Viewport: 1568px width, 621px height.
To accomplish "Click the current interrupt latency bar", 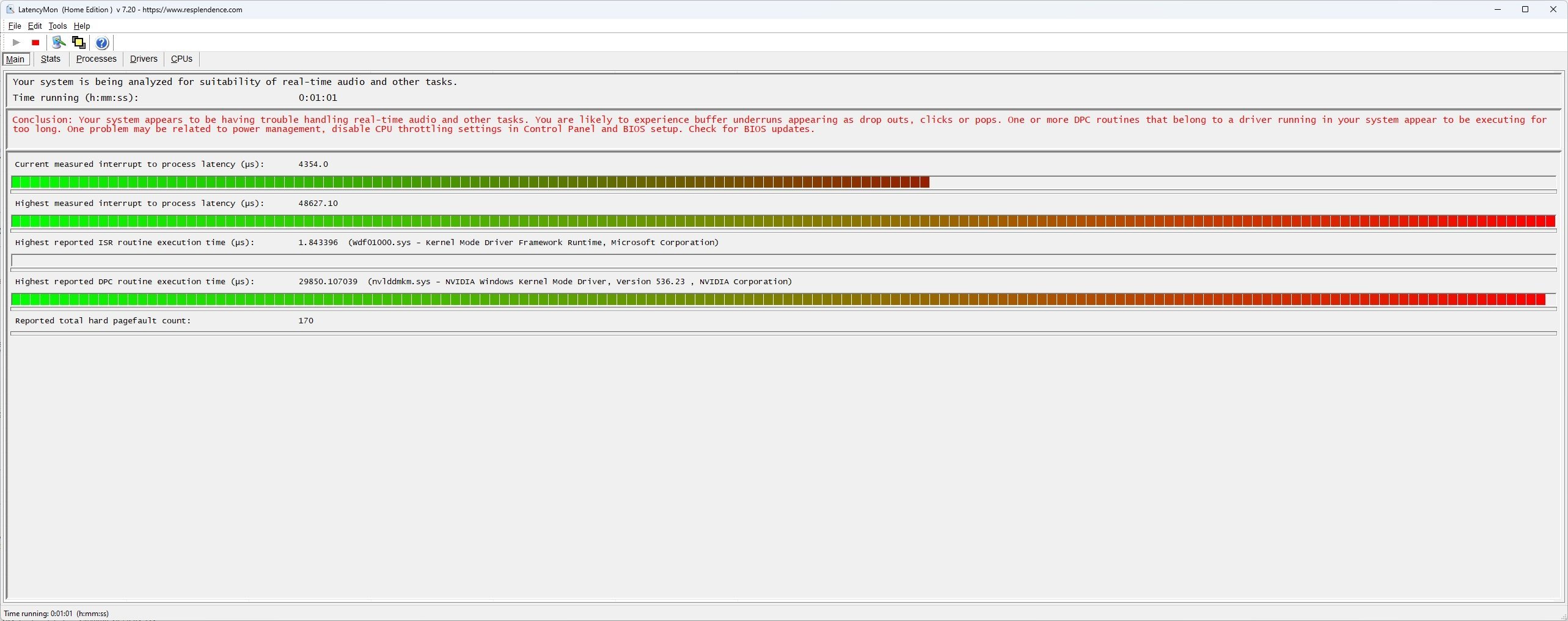I will pyautogui.click(x=783, y=182).
